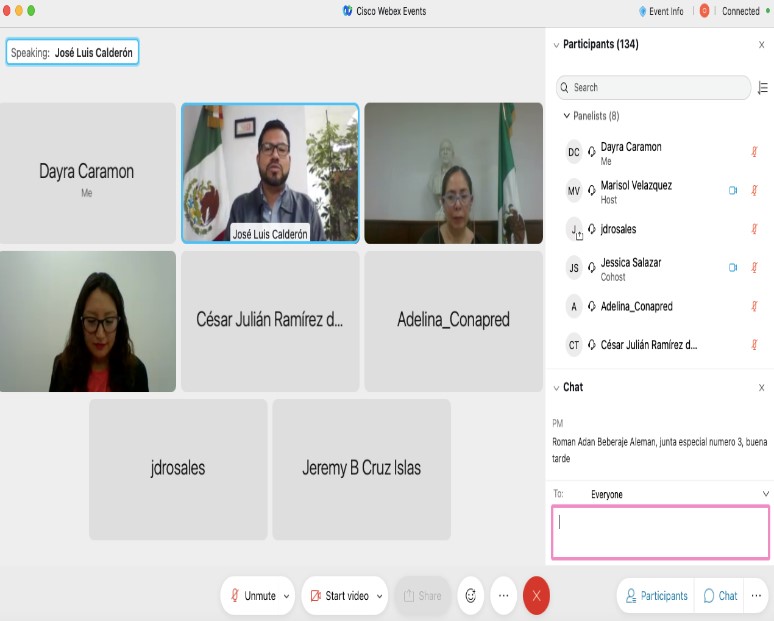Image resolution: width=774 pixels, height=621 pixels.
Task: Select Adelina_Conapred in panelists list
Action: (660, 306)
